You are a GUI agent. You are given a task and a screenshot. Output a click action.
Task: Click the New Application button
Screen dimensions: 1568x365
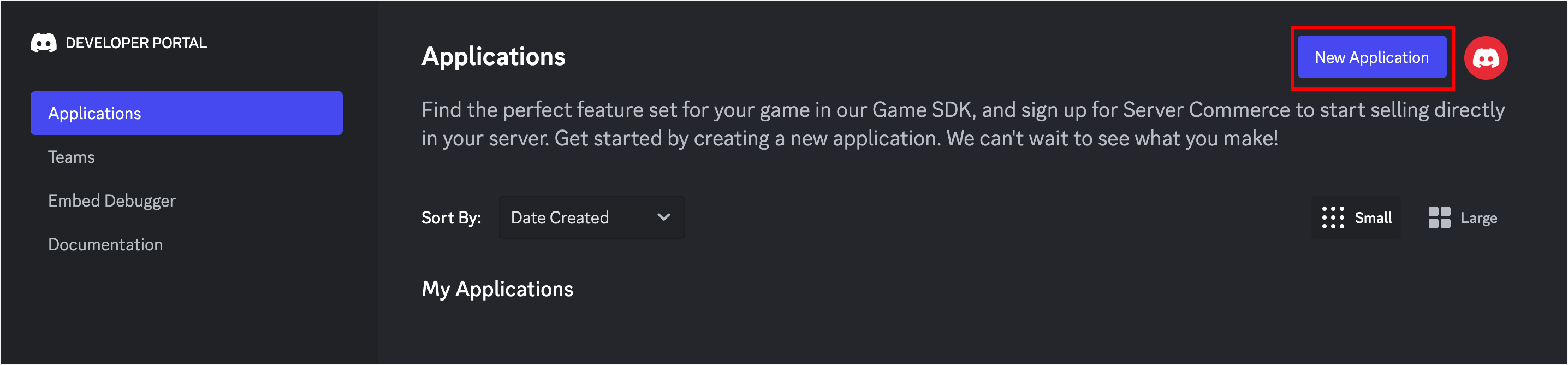tap(1371, 57)
